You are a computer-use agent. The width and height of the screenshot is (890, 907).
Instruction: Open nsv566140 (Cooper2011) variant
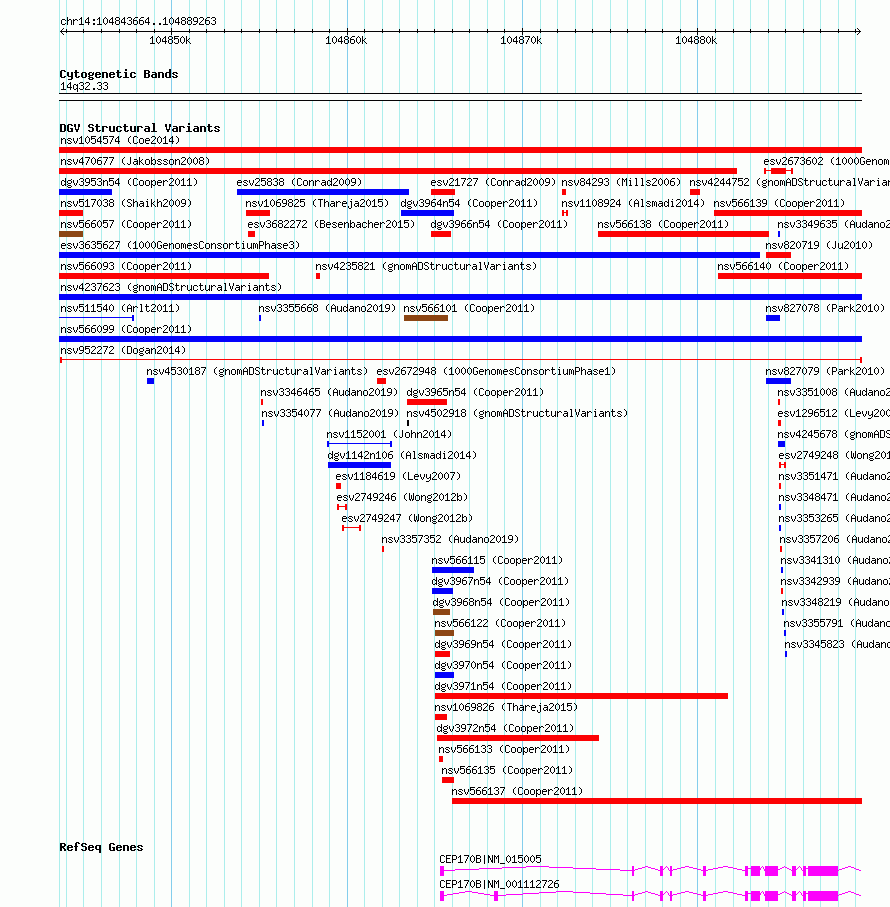(x=783, y=267)
